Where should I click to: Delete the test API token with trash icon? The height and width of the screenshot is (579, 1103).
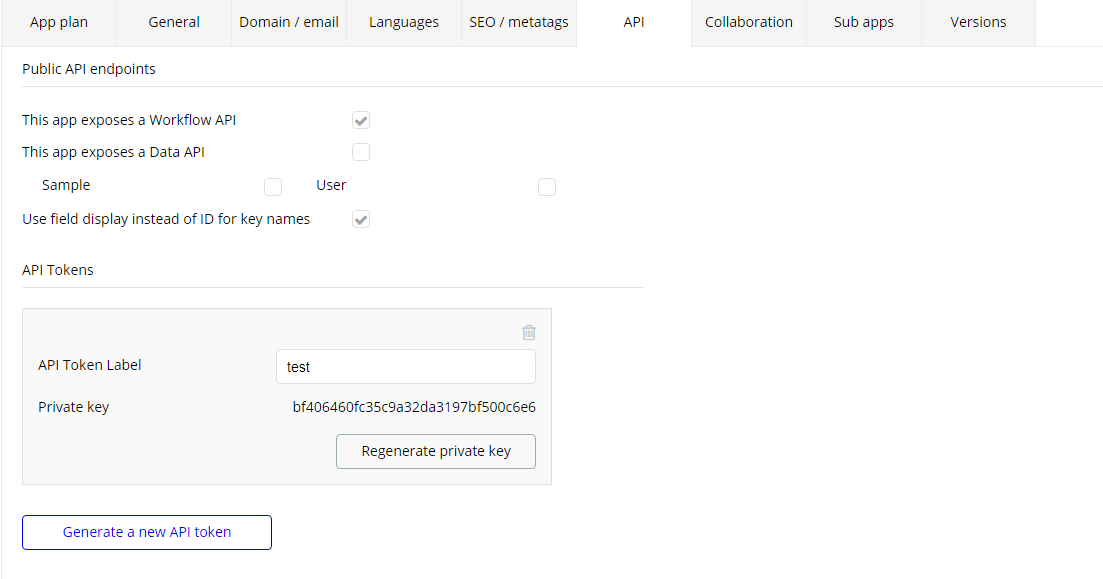point(529,333)
